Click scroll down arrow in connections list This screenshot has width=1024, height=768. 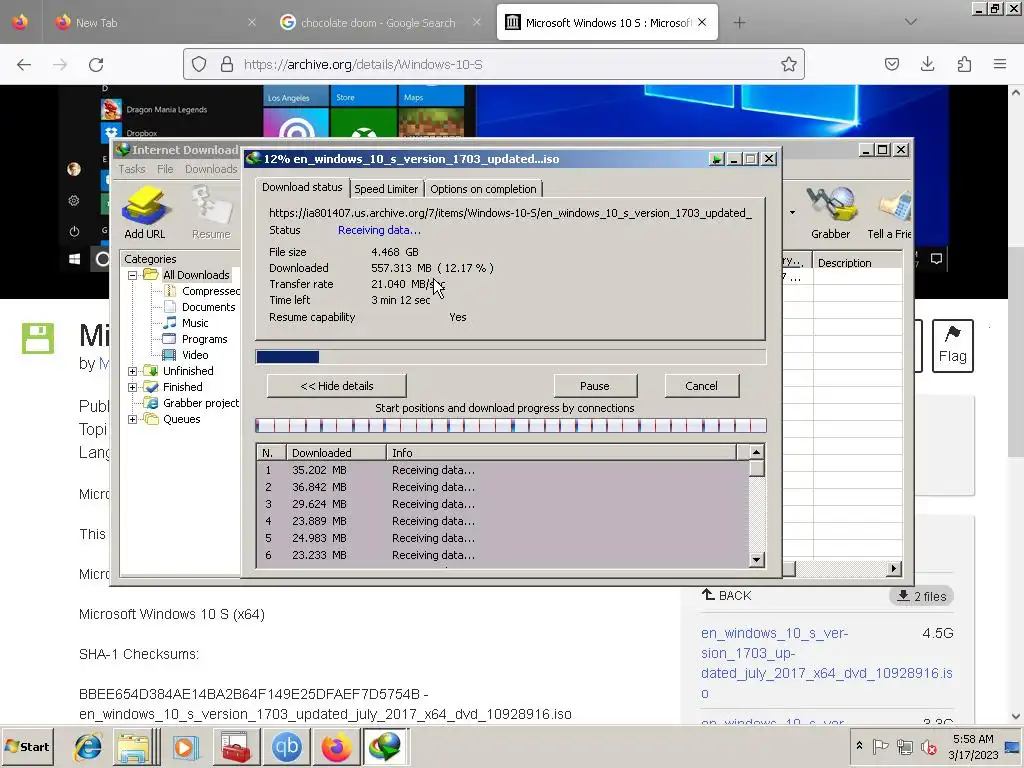756,560
